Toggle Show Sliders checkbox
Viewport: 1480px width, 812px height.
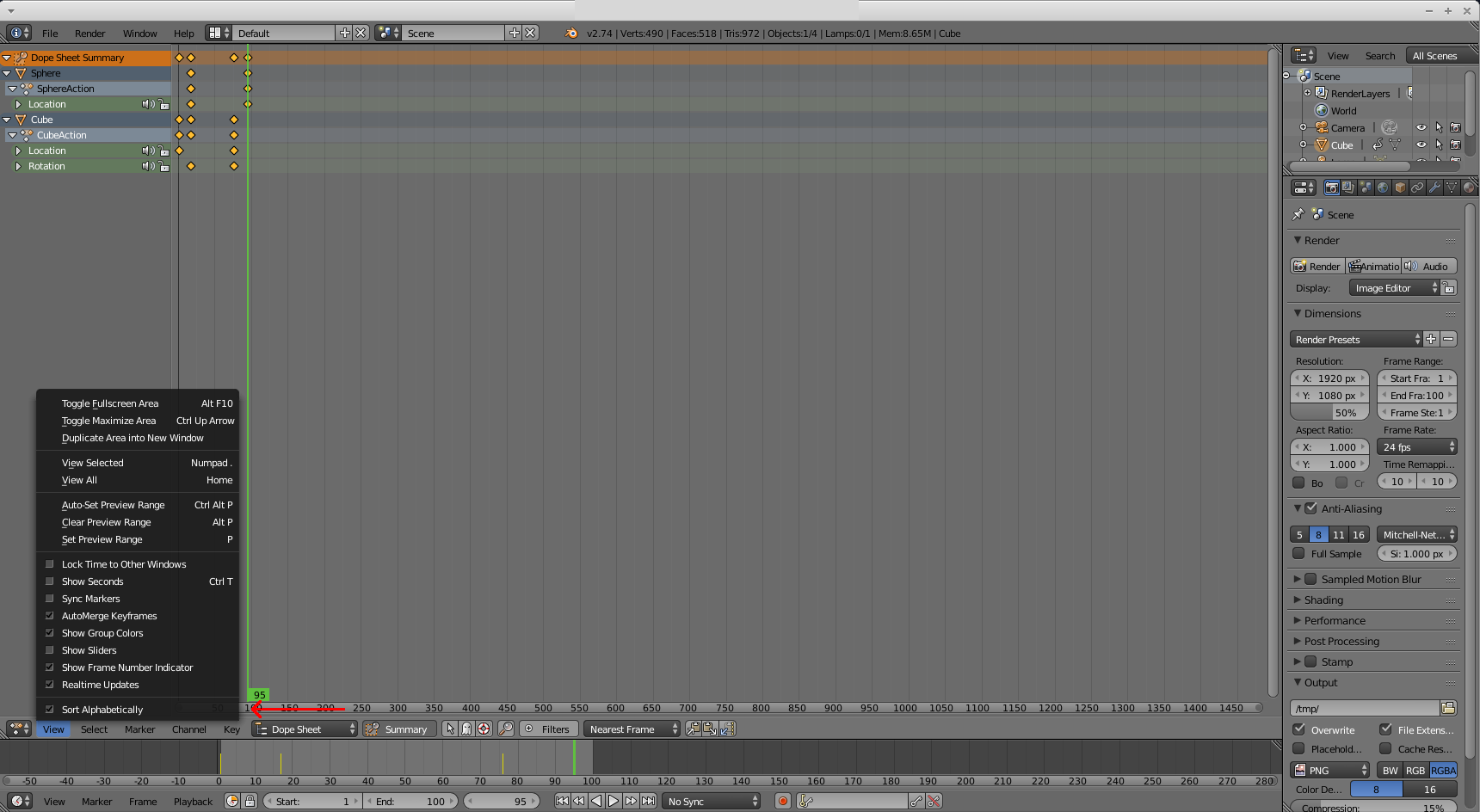[x=50, y=650]
